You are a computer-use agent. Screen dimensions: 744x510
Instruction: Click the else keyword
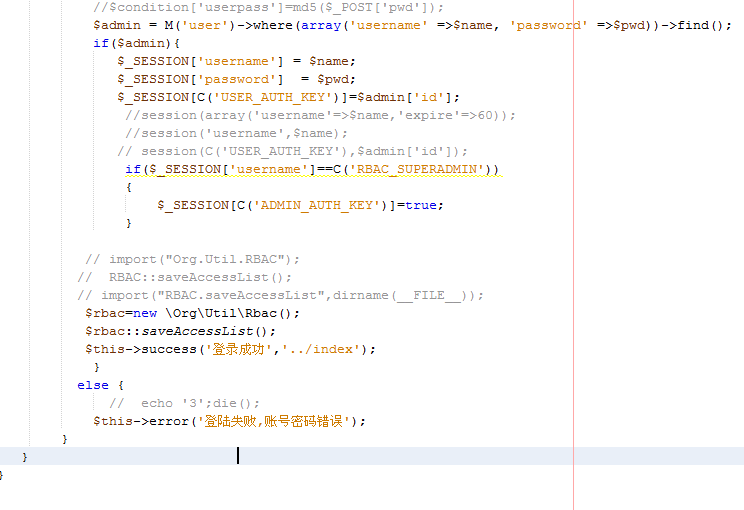[92, 385]
